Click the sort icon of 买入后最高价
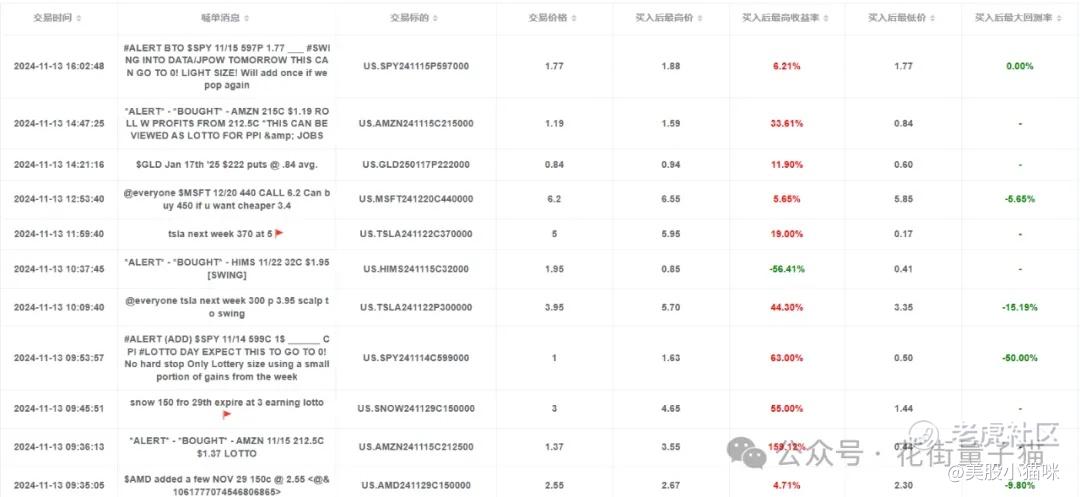 [x=700, y=19]
